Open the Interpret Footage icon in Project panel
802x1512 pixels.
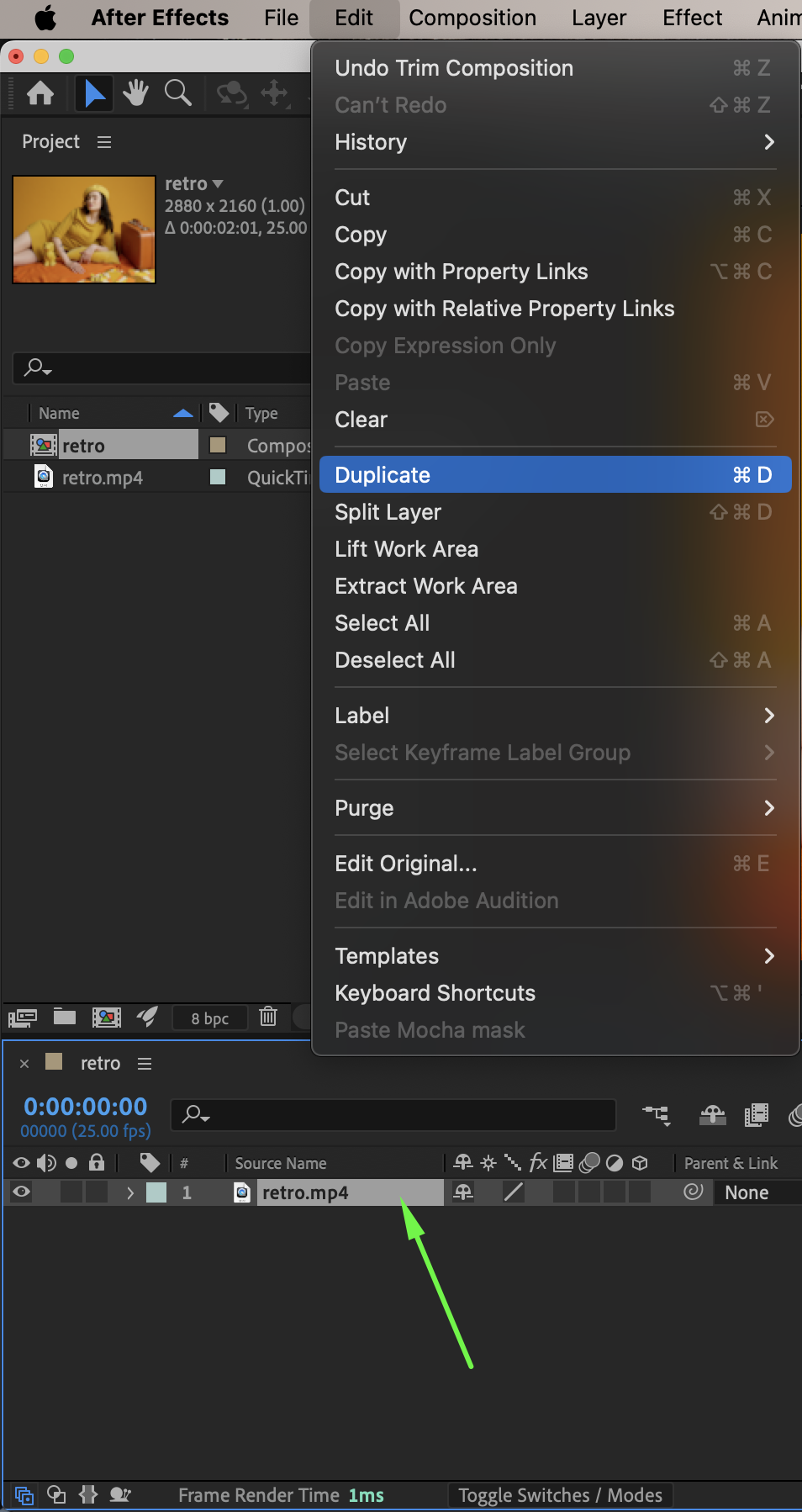click(x=23, y=1018)
